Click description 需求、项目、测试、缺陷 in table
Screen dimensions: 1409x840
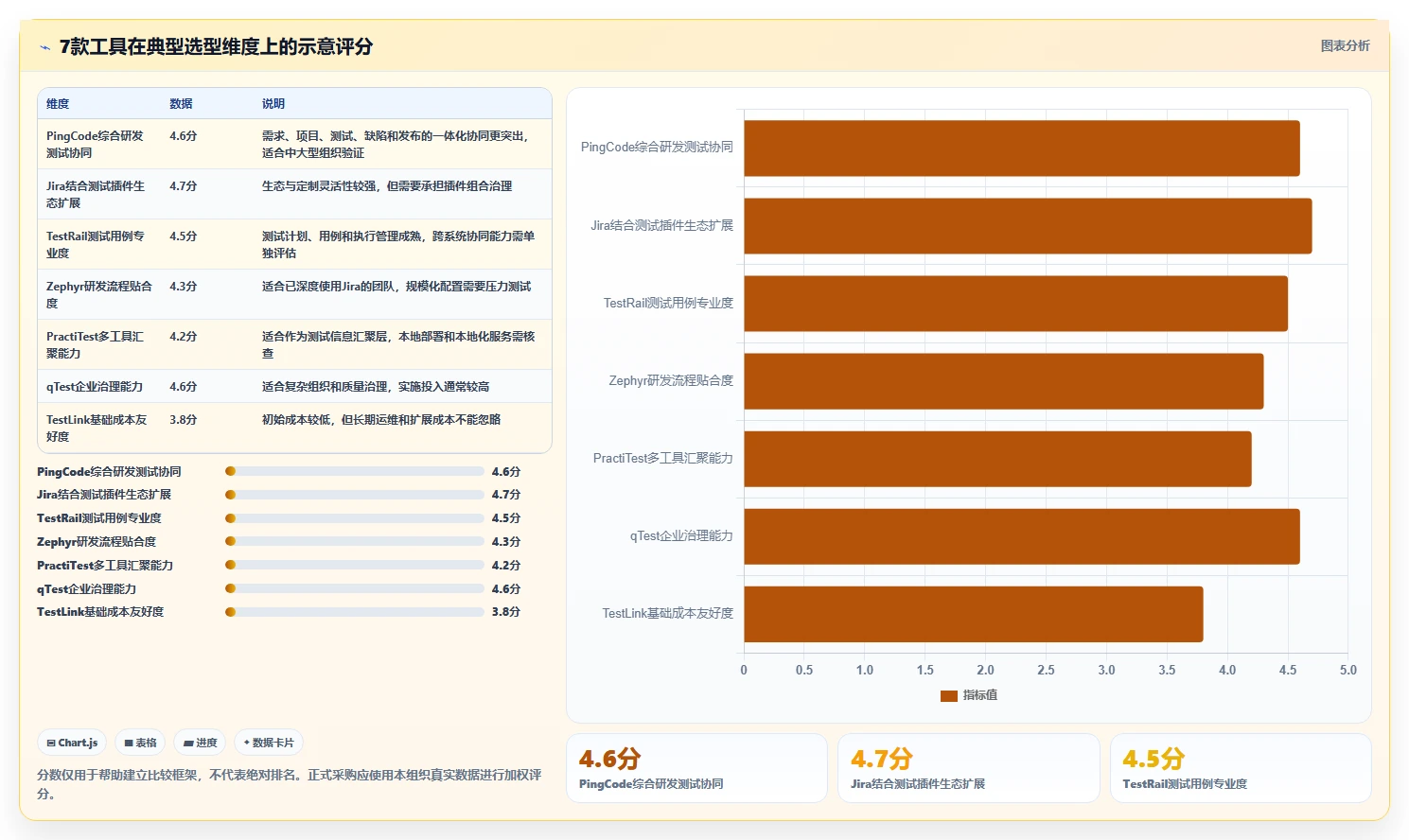(396, 144)
